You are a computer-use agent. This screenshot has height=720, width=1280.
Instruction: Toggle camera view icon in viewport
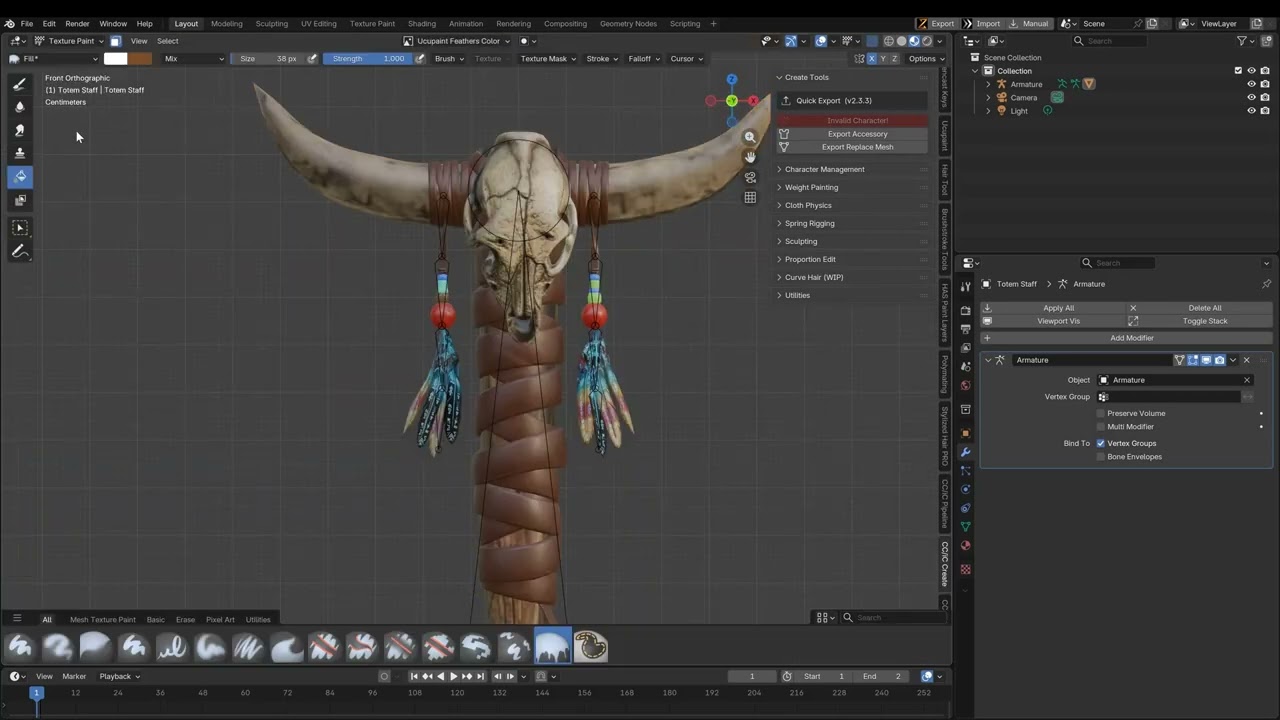pos(750,177)
